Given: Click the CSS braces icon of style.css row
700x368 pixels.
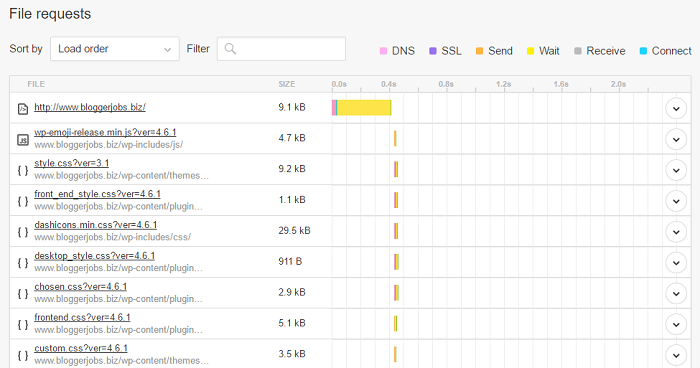Looking at the screenshot, I should (x=23, y=171).
